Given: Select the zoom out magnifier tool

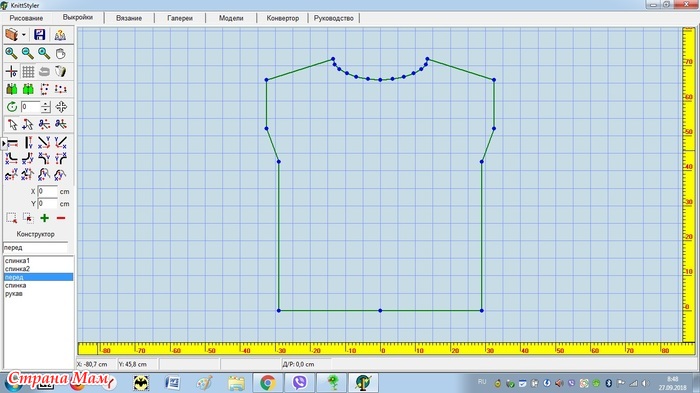Looking at the screenshot, I should point(28,54).
